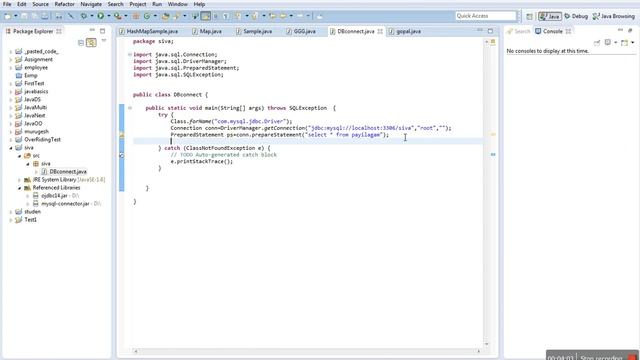This screenshot has width=640, height=360.
Task: Switch to the HashMapSample.java tab
Action: [x=149, y=31]
